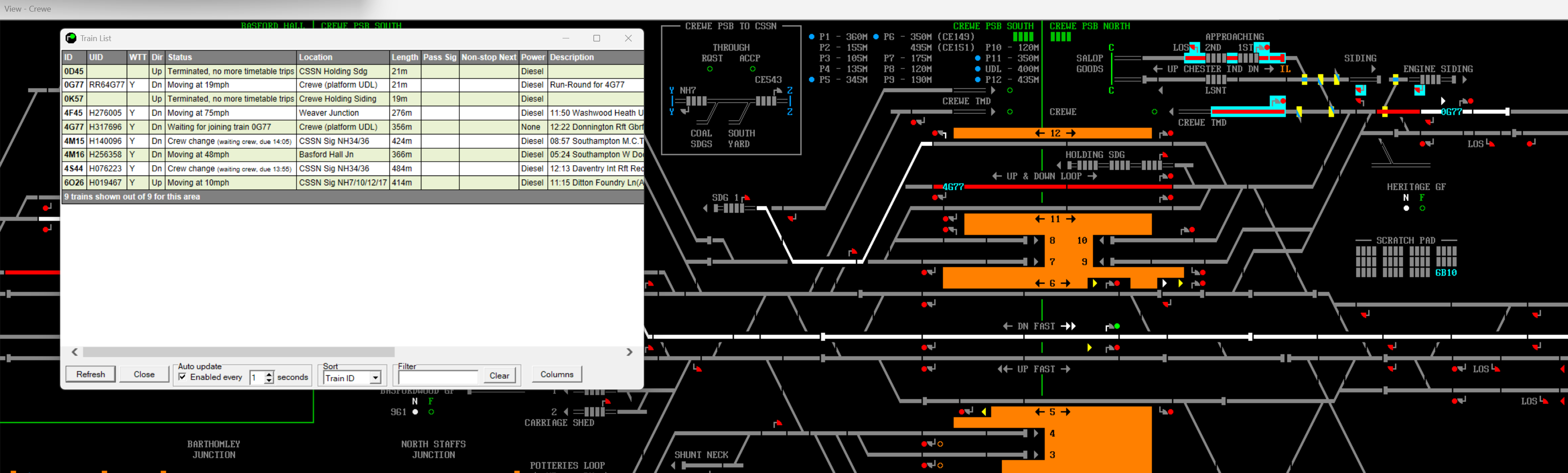Click the SDG 1 red shunt signal
1568x473 pixels.
pyautogui.click(x=746, y=198)
